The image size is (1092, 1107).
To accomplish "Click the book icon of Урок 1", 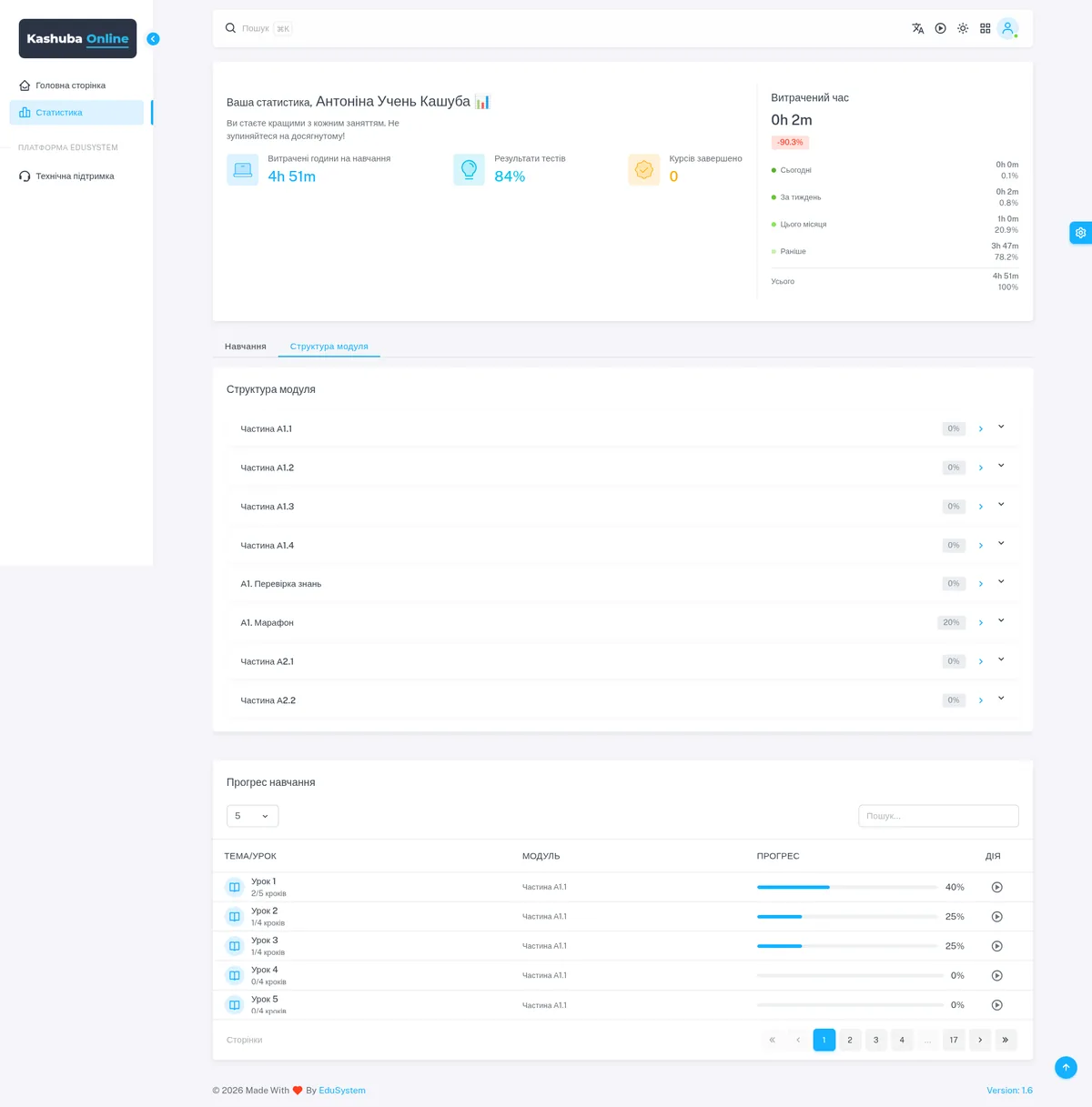I will click(x=234, y=887).
